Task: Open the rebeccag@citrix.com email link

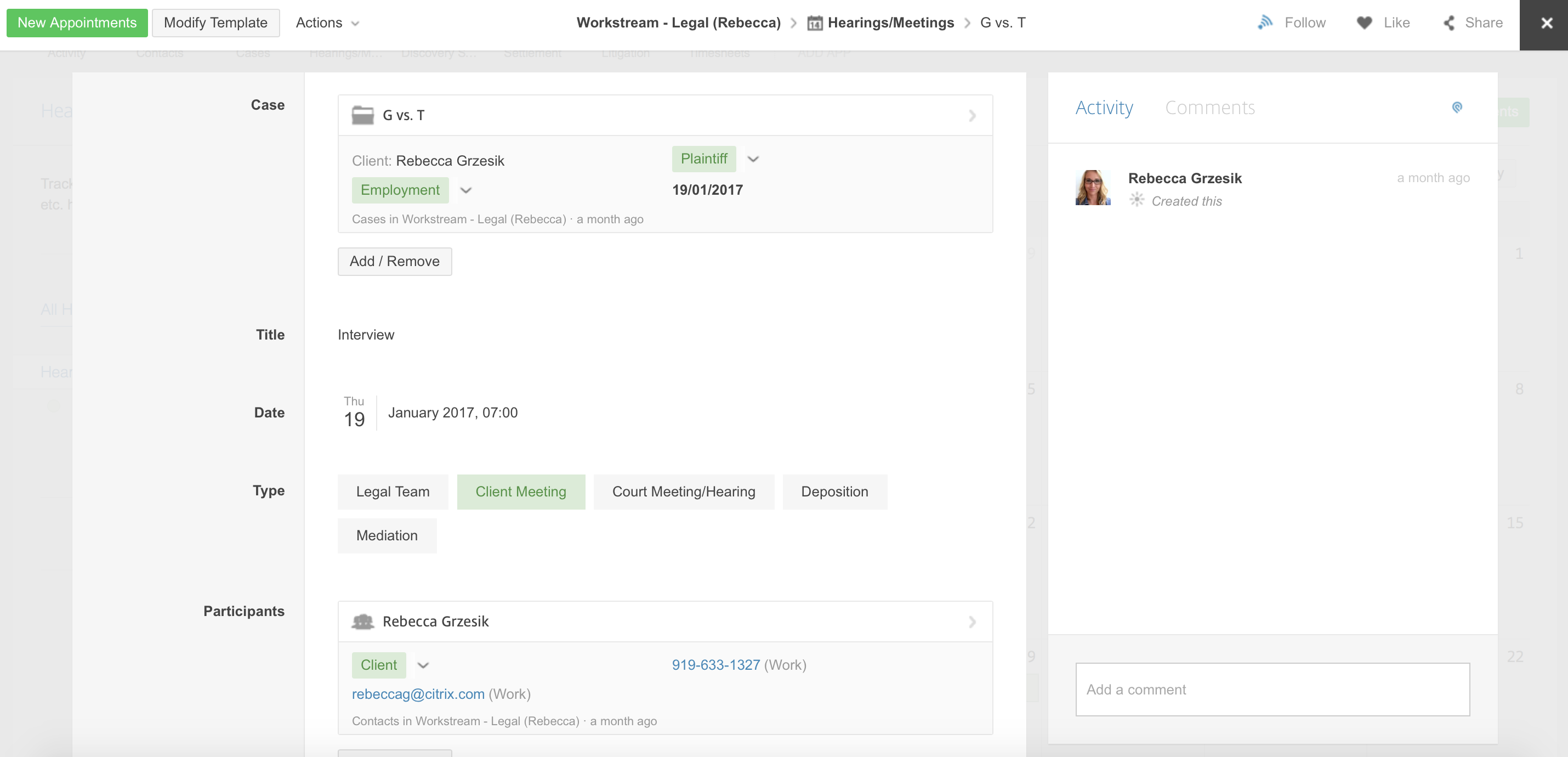Action: pyautogui.click(x=418, y=694)
